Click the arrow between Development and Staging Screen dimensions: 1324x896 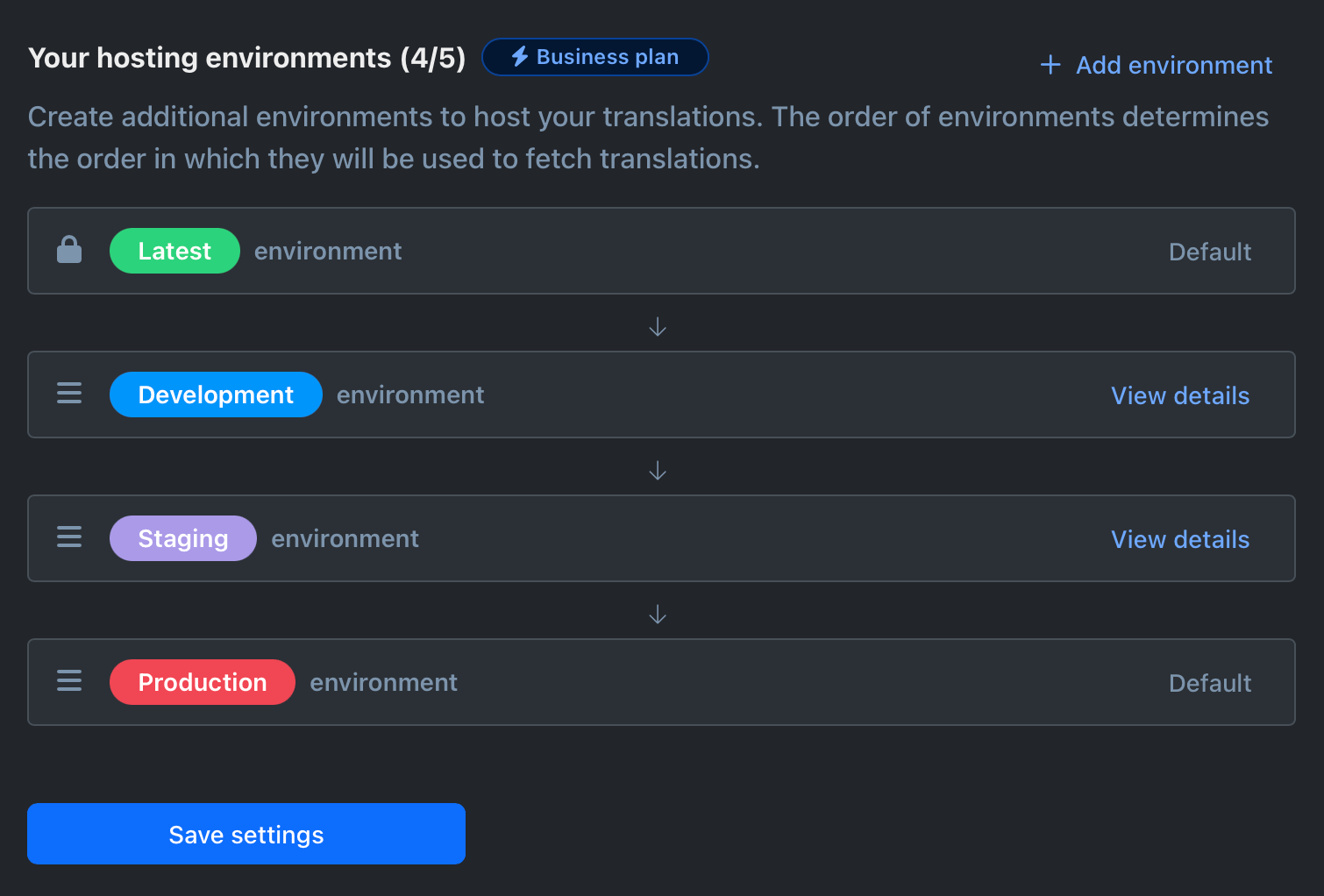(658, 471)
